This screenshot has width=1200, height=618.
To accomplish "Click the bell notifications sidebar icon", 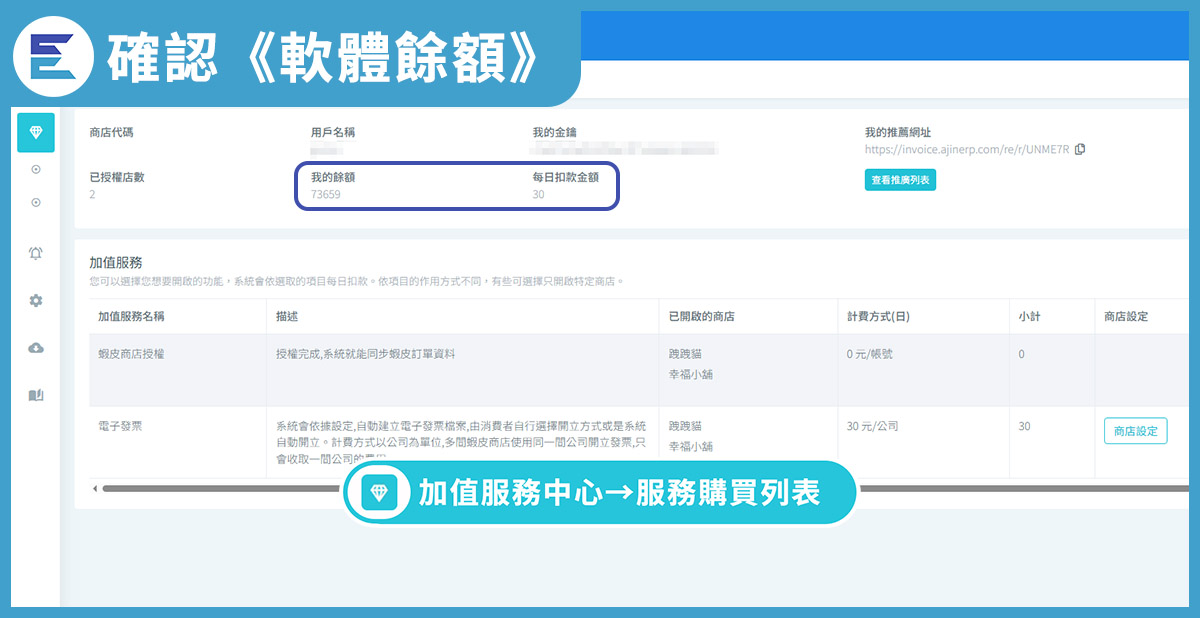I will coord(36,253).
